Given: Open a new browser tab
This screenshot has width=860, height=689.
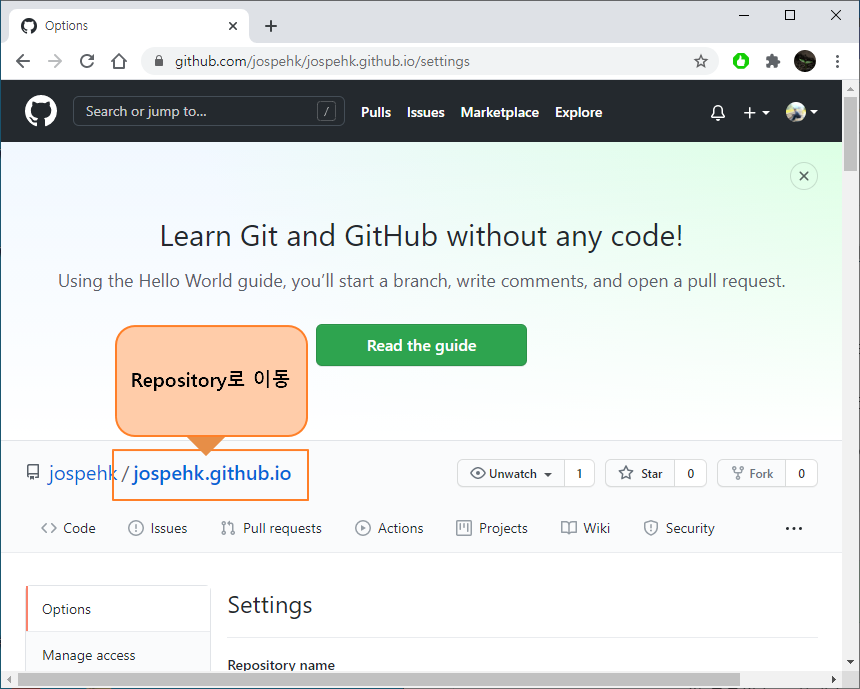Looking at the screenshot, I should click(270, 26).
